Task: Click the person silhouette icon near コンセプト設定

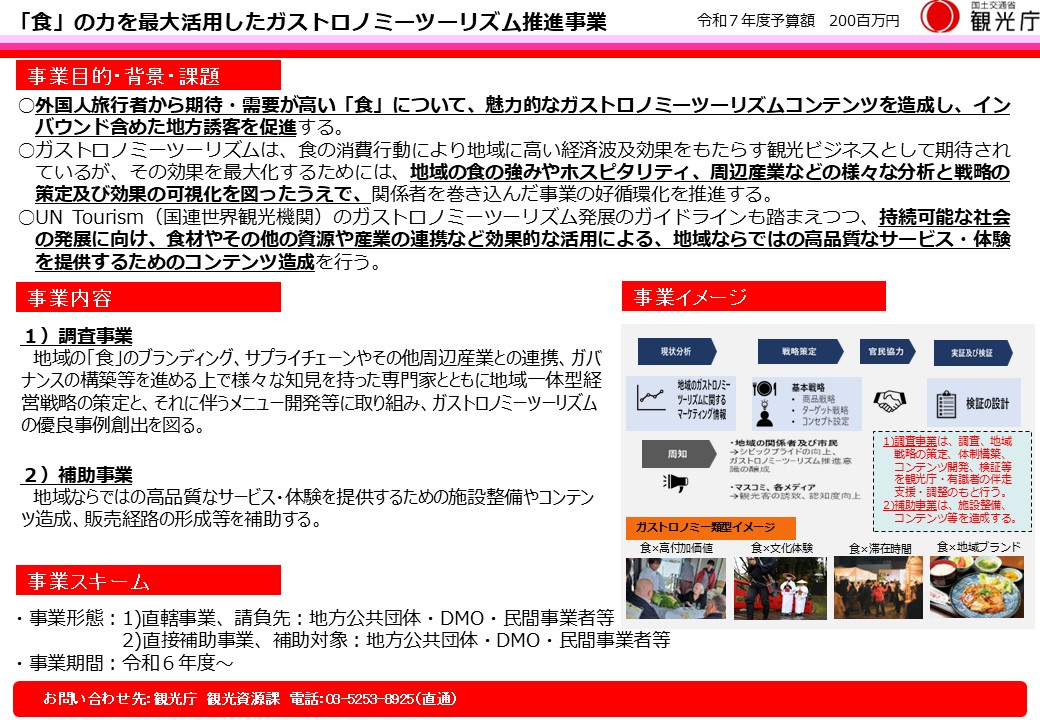Action: [763, 419]
